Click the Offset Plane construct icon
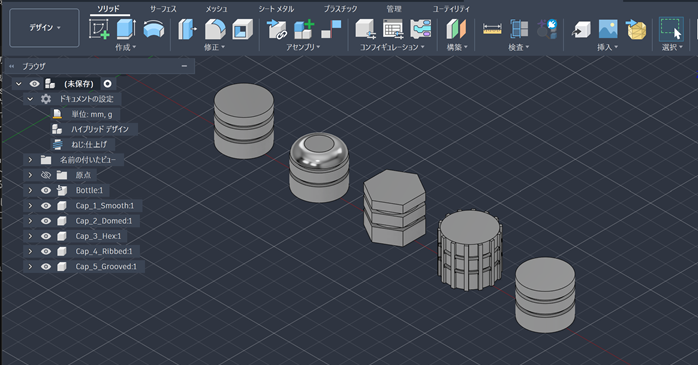Viewport: 698px width, 365px height. (456, 29)
